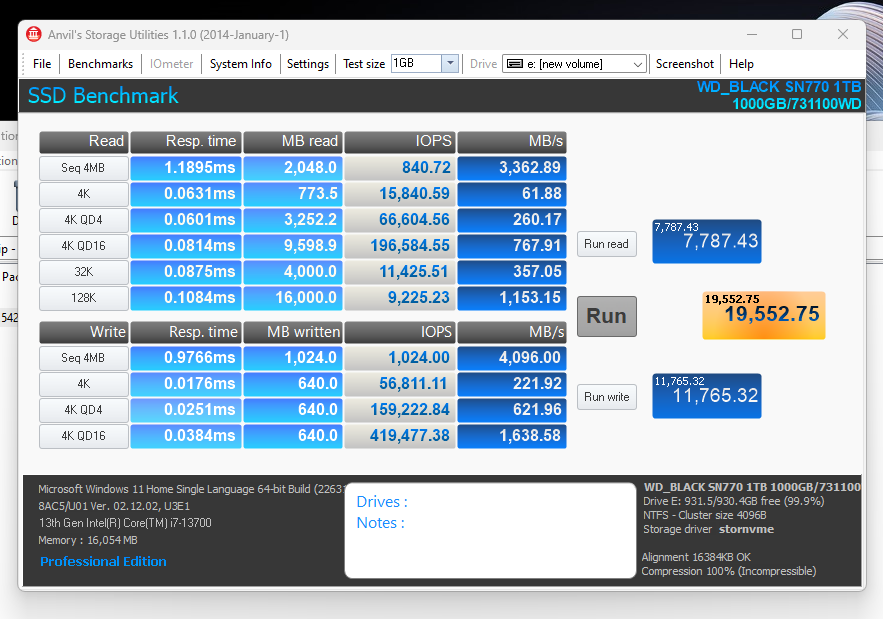The height and width of the screenshot is (619, 883).
Task: Click the 159,222.84 IOPS value
Action: 399,409
